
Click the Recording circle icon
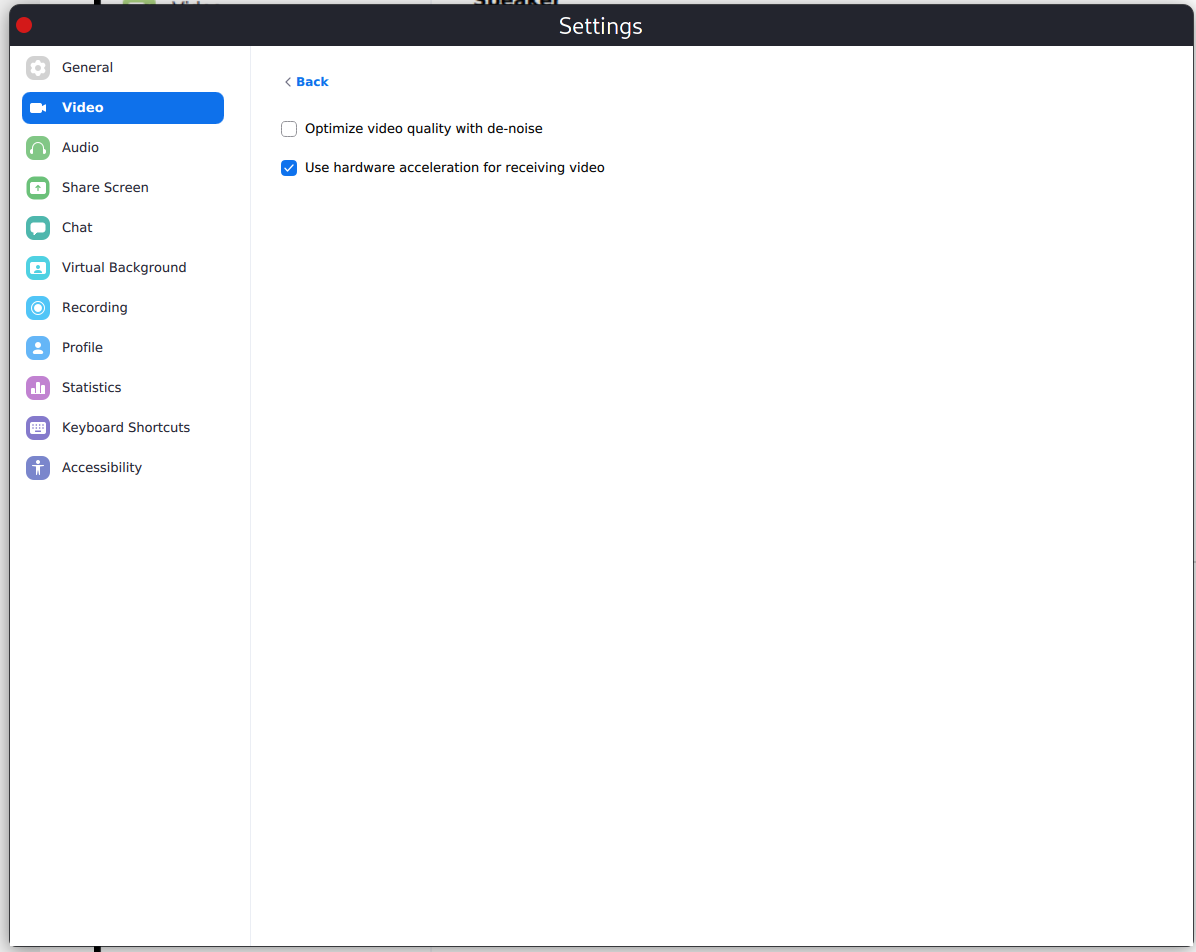(x=38, y=307)
